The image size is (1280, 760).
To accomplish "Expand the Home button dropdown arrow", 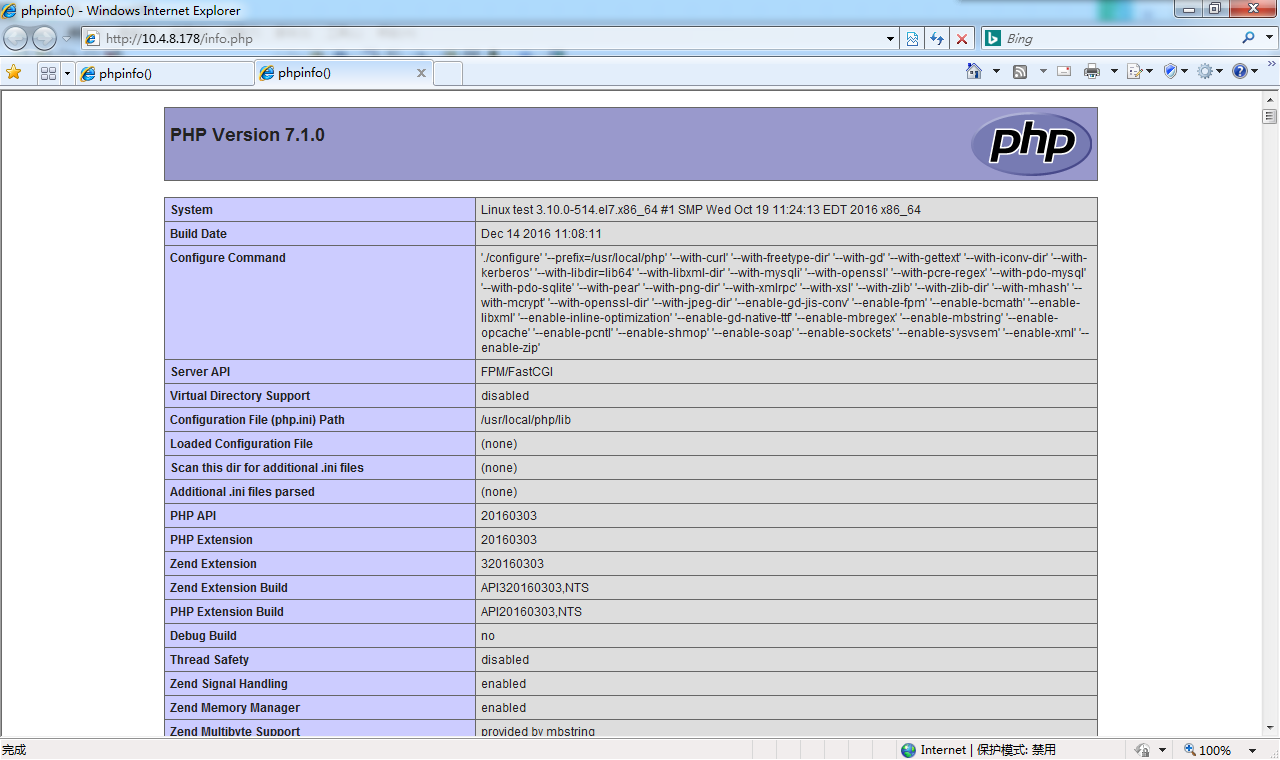I will pos(996,71).
